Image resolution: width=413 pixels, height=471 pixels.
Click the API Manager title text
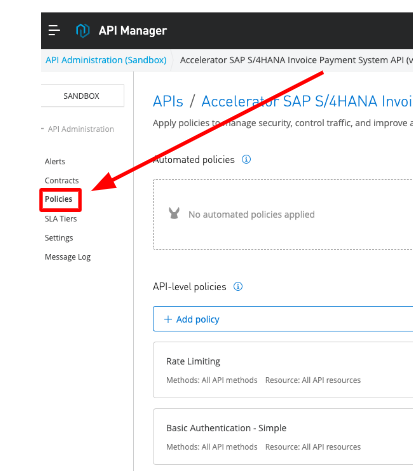133,31
